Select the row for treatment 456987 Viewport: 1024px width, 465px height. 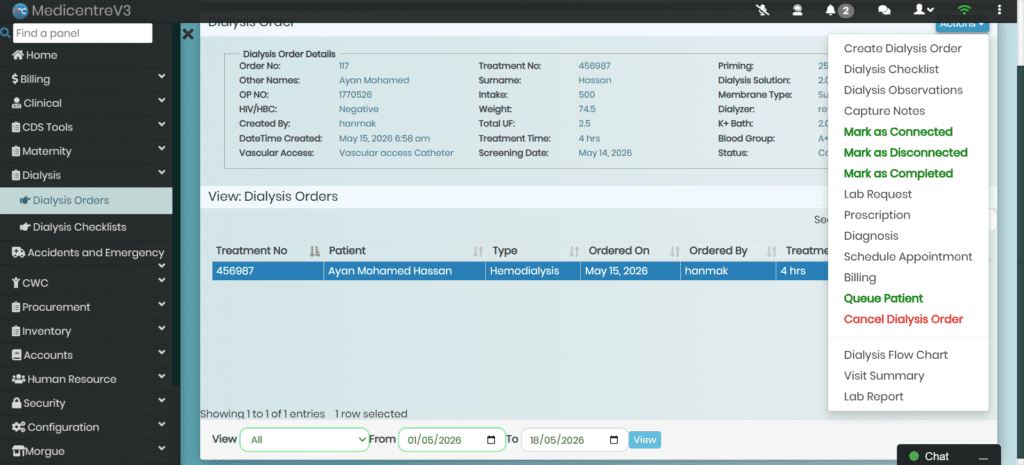(520, 271)
